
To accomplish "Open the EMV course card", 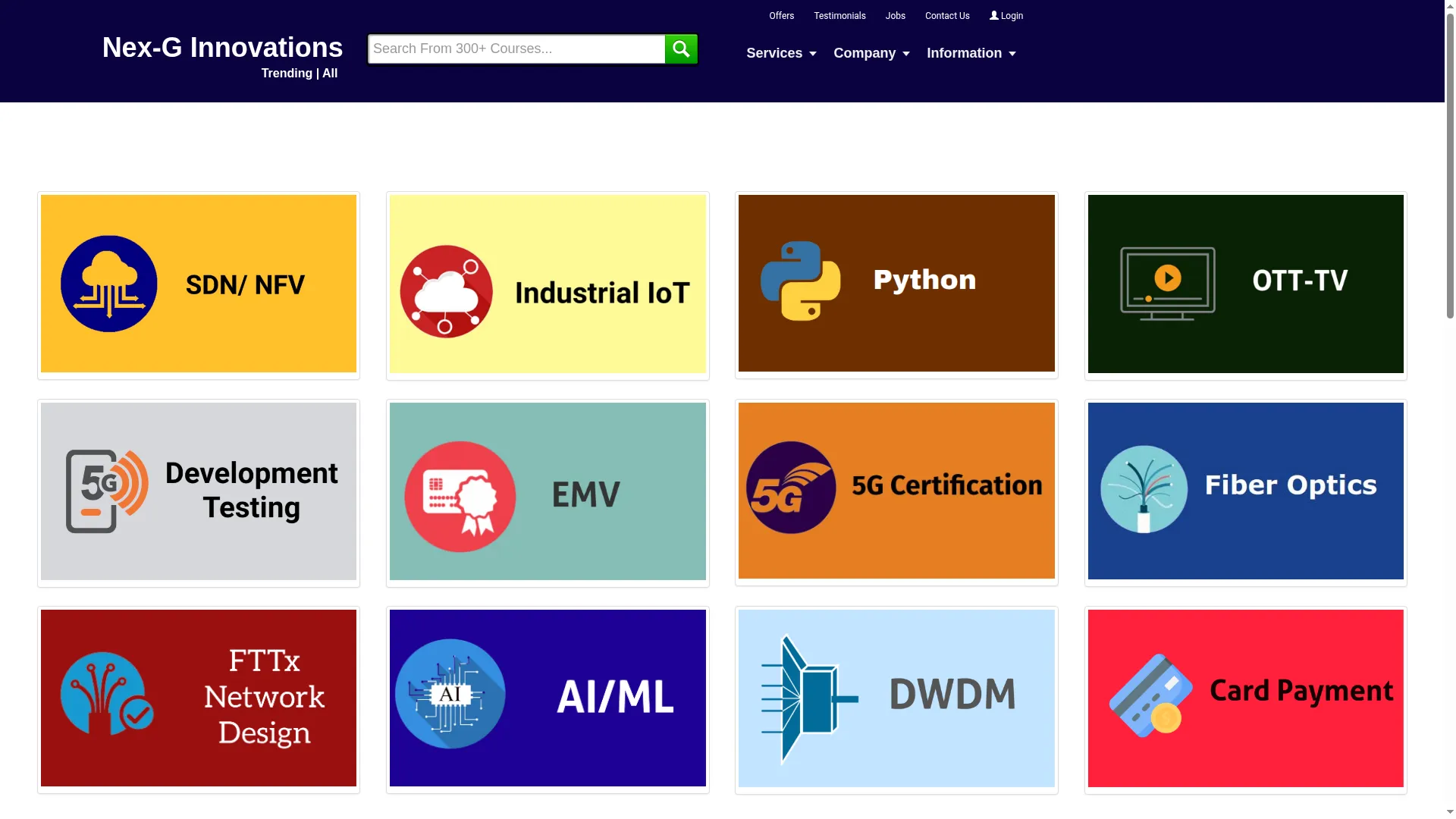I will [x=548, y=492].
